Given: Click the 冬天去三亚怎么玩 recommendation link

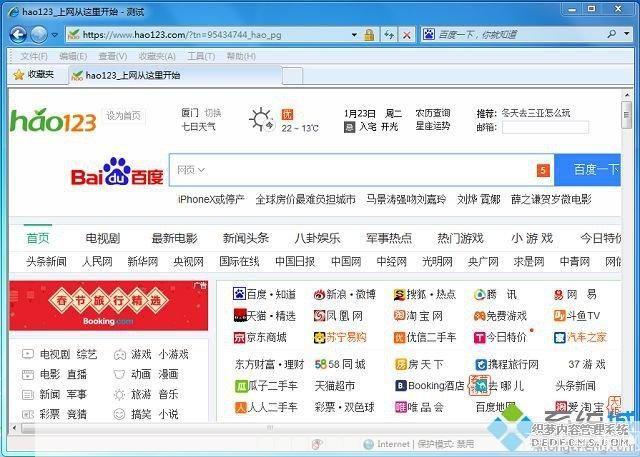Looking at the screenshot, I should [x=536, y=113].
